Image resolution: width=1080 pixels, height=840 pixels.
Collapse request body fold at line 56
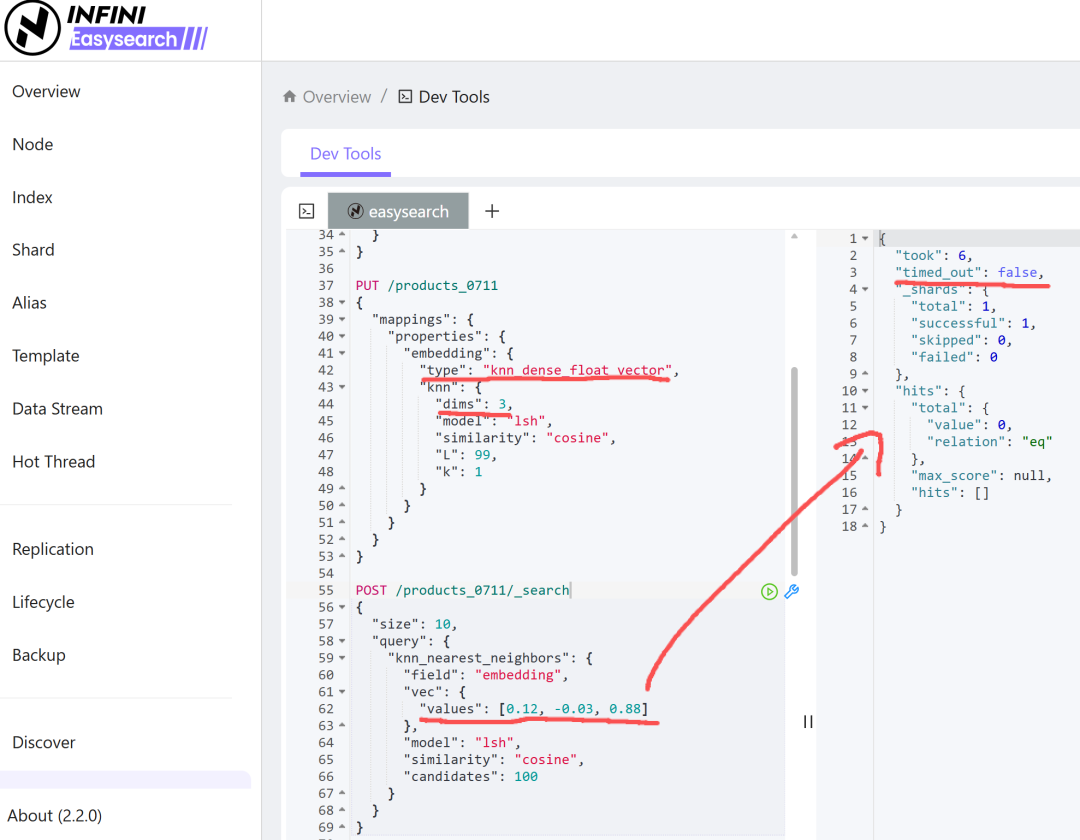[342, 607]
